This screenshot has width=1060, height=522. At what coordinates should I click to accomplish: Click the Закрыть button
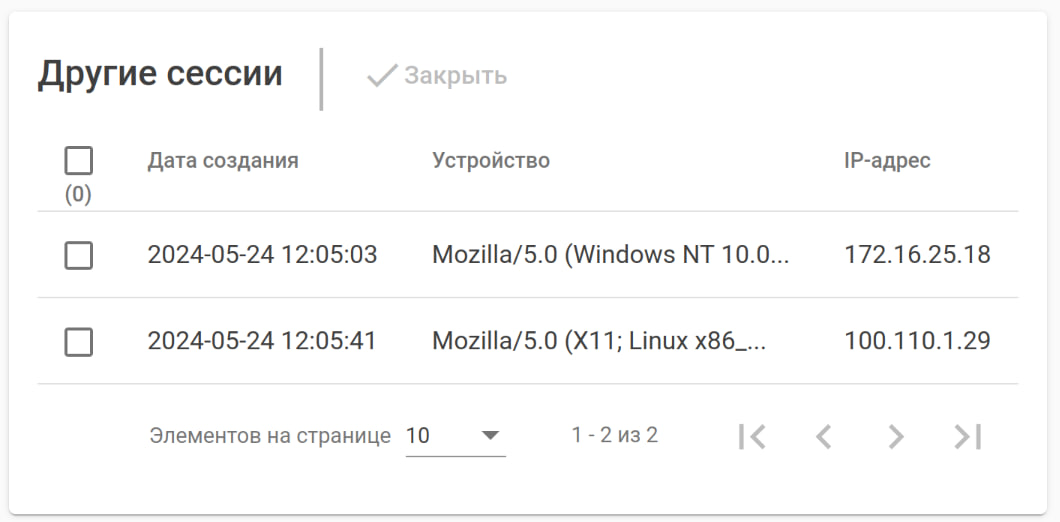(437, 76)
